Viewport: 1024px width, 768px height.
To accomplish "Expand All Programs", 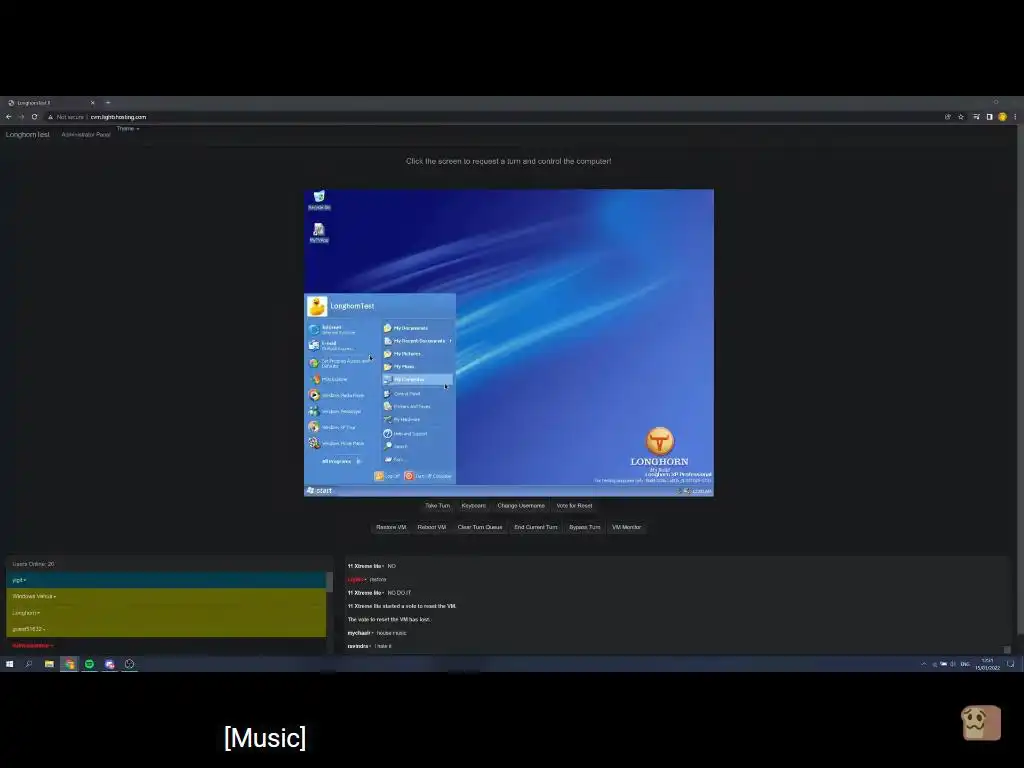I will tap(341, 461).
